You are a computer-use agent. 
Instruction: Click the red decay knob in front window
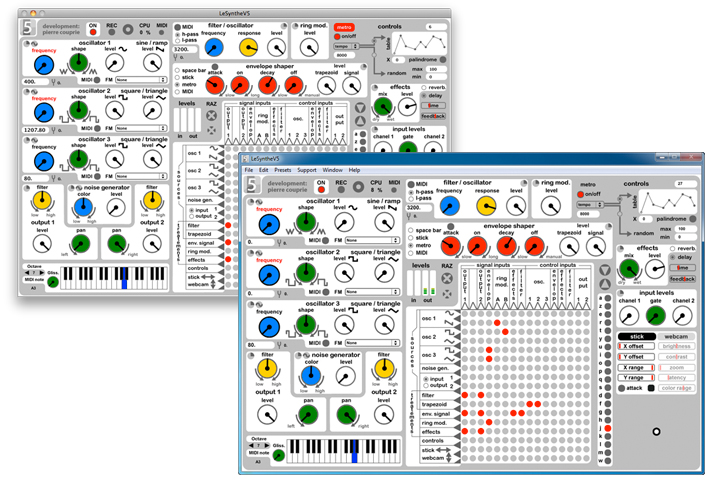[x=506, y=246]
